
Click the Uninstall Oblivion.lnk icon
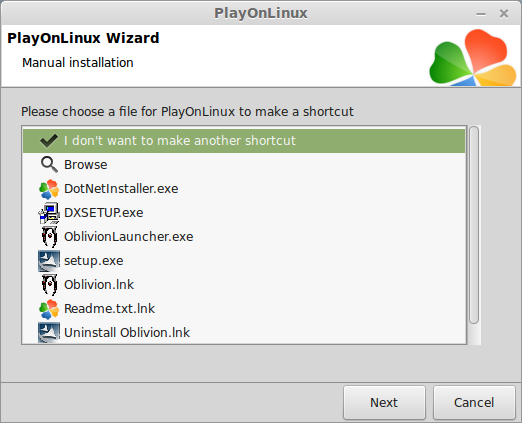[49, 333]
